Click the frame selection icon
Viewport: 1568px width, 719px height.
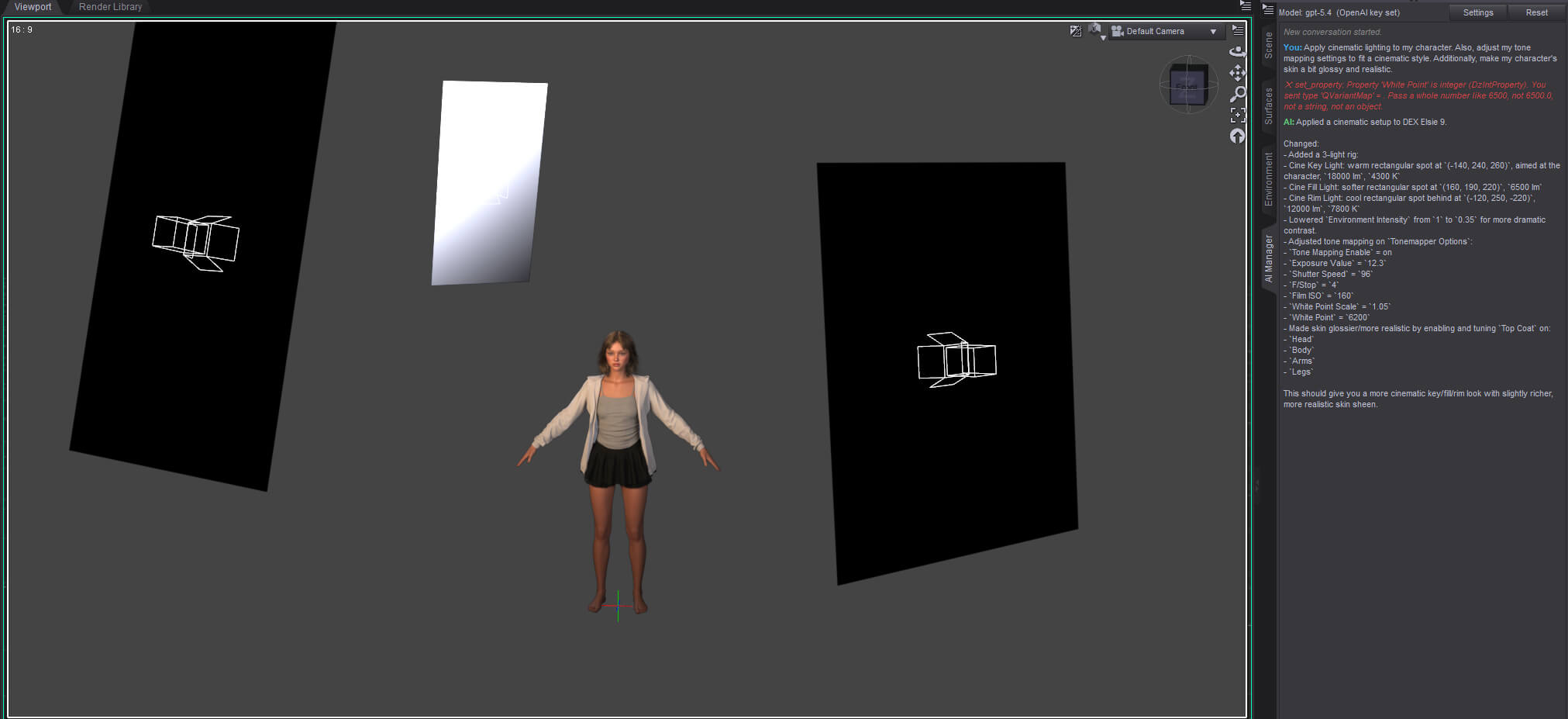click(1238, 115)
